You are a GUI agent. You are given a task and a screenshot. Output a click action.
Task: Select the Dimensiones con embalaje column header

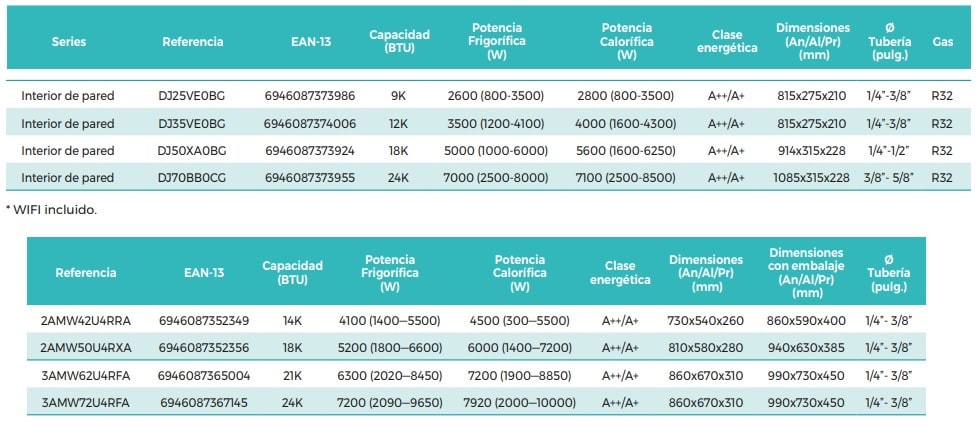click(806, 273)
